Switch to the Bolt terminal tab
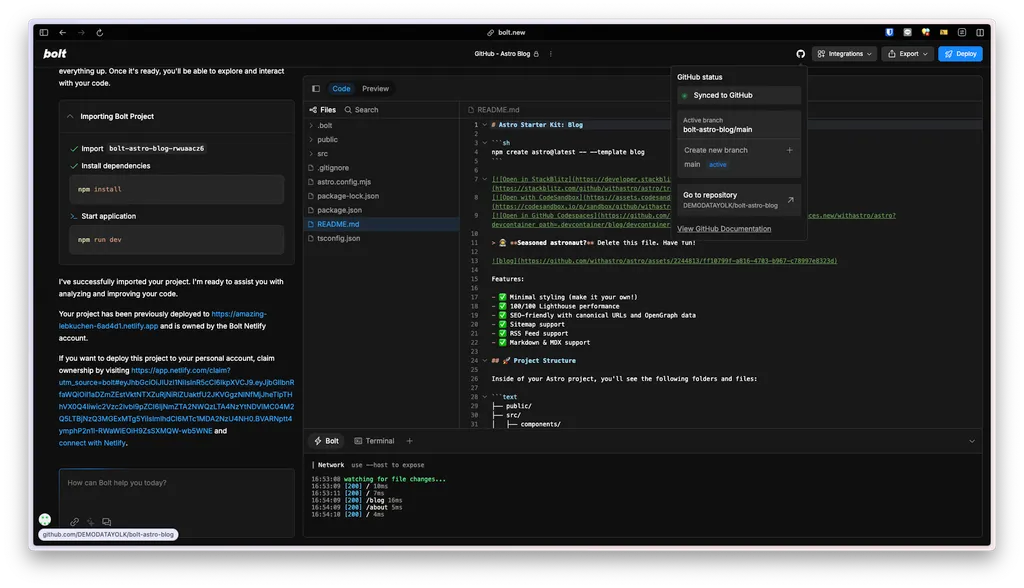Screen dimensions: 1024x588 pos(327,441)
